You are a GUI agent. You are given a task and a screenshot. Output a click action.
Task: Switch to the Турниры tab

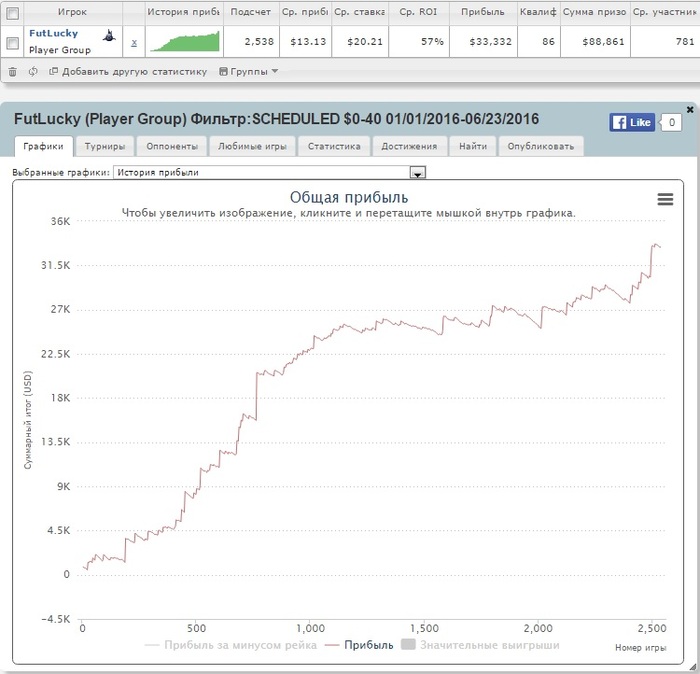click(x=105, y=146)
